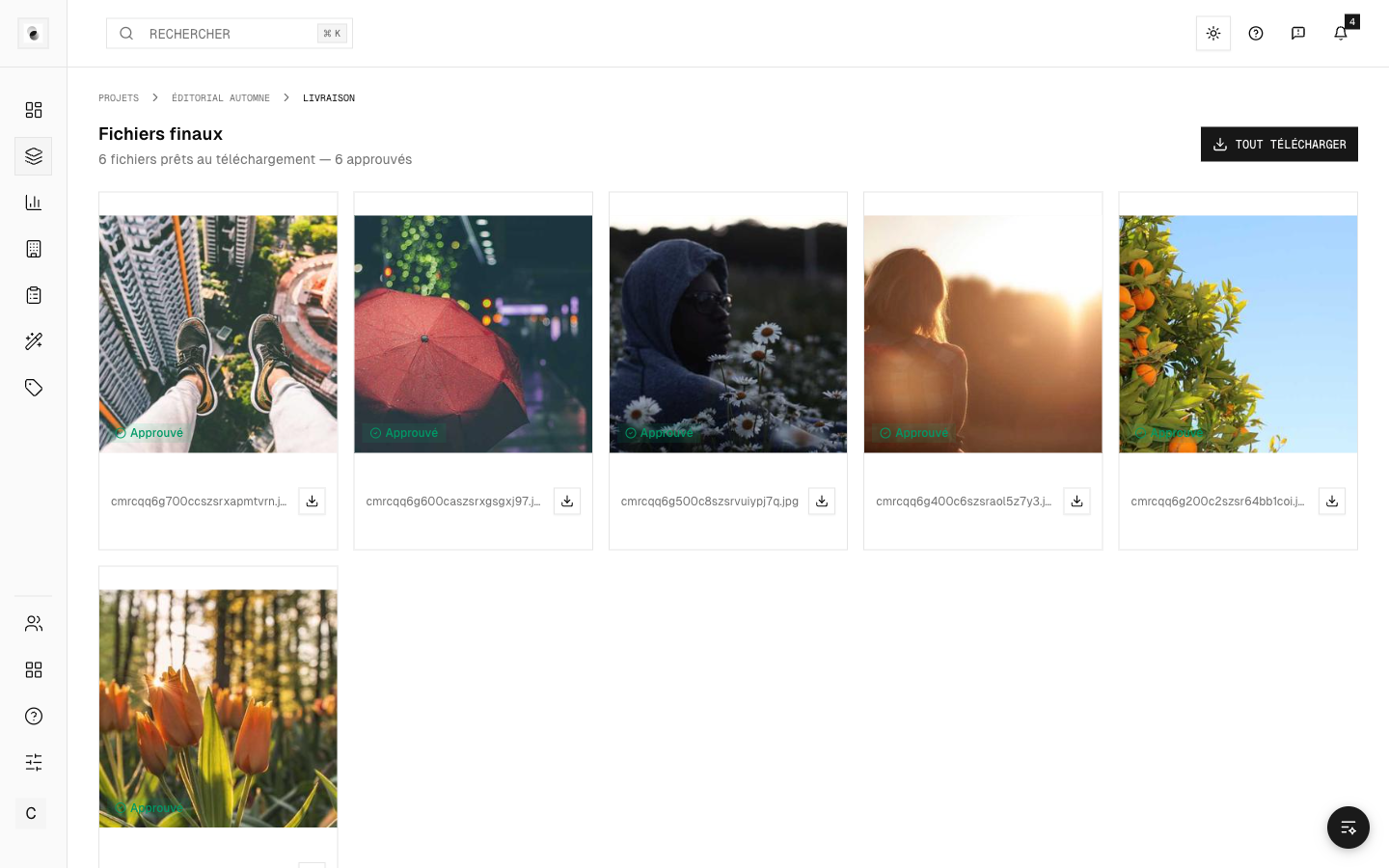Download file cmrcqq6g500c8szsrvuiypj7q.jpg
Image resolution: width=1389 pixels, height=868 pixels.
822,502
